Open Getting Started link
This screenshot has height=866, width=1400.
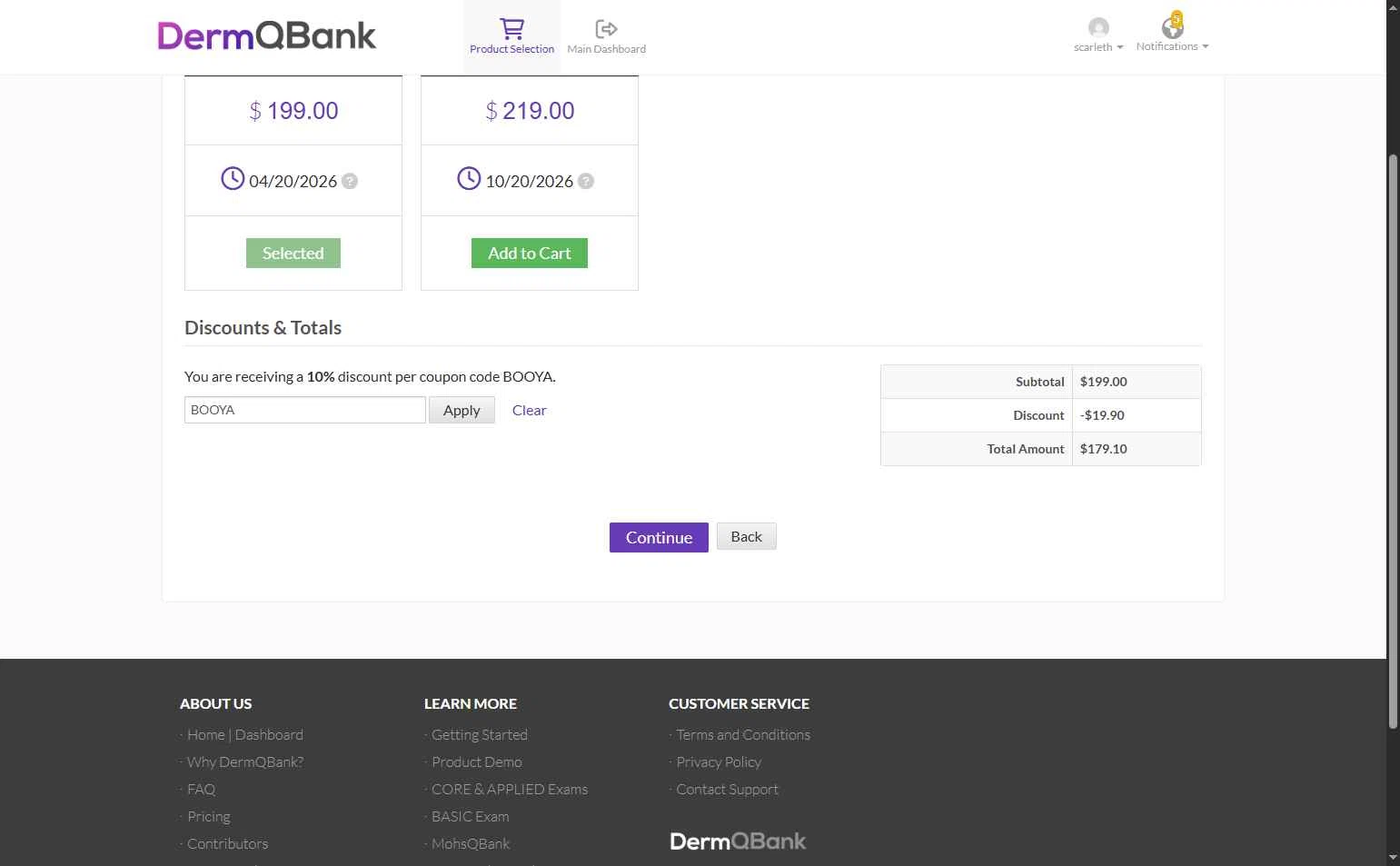[480, 734]
